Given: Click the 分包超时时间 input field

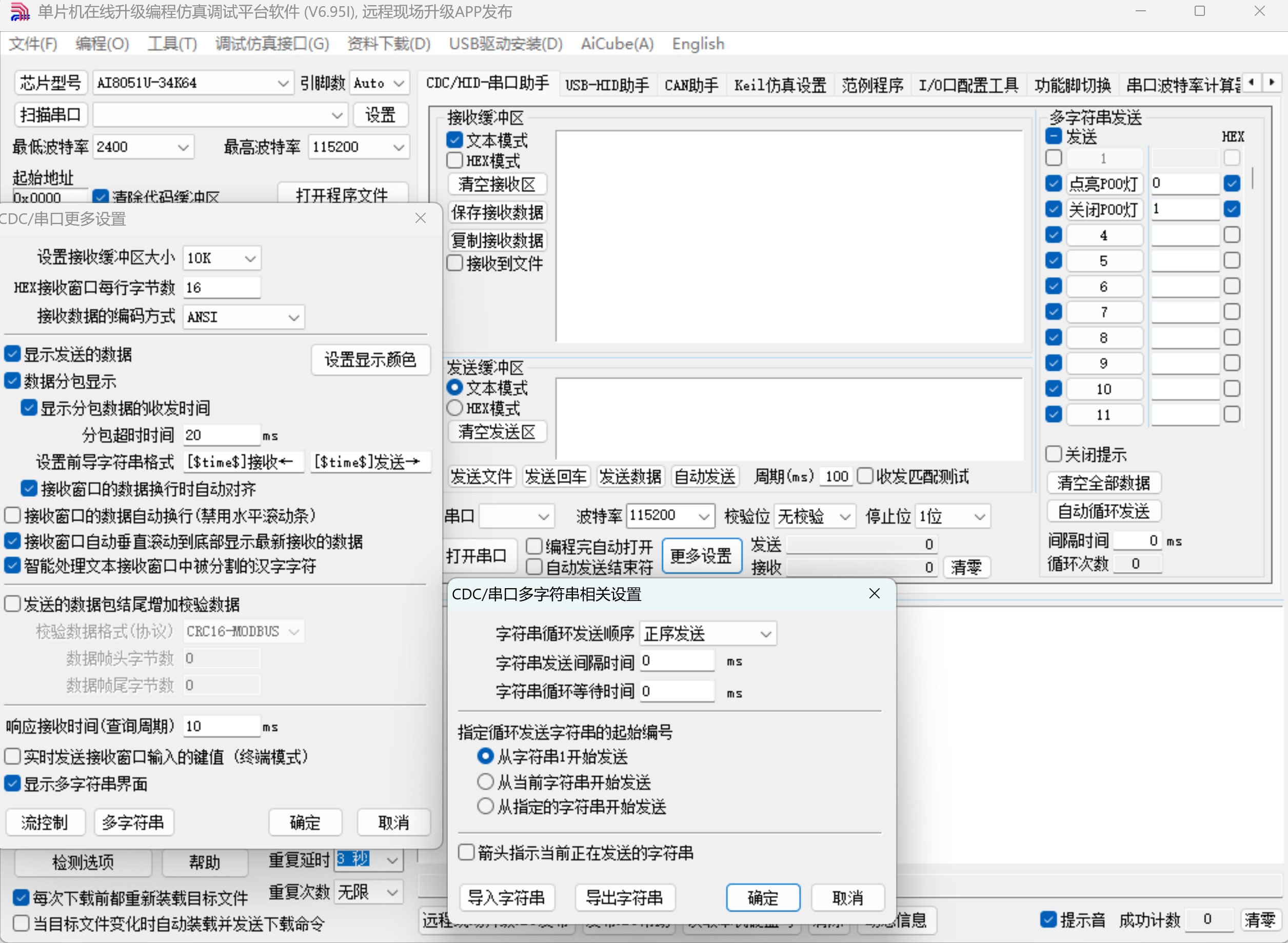Looking at the screenshot, I should 222,435.
